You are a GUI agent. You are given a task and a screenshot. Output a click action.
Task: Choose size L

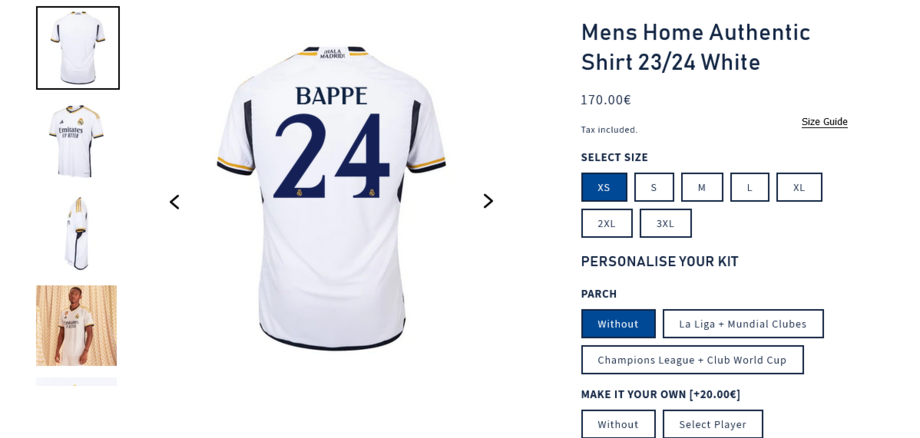749,187
